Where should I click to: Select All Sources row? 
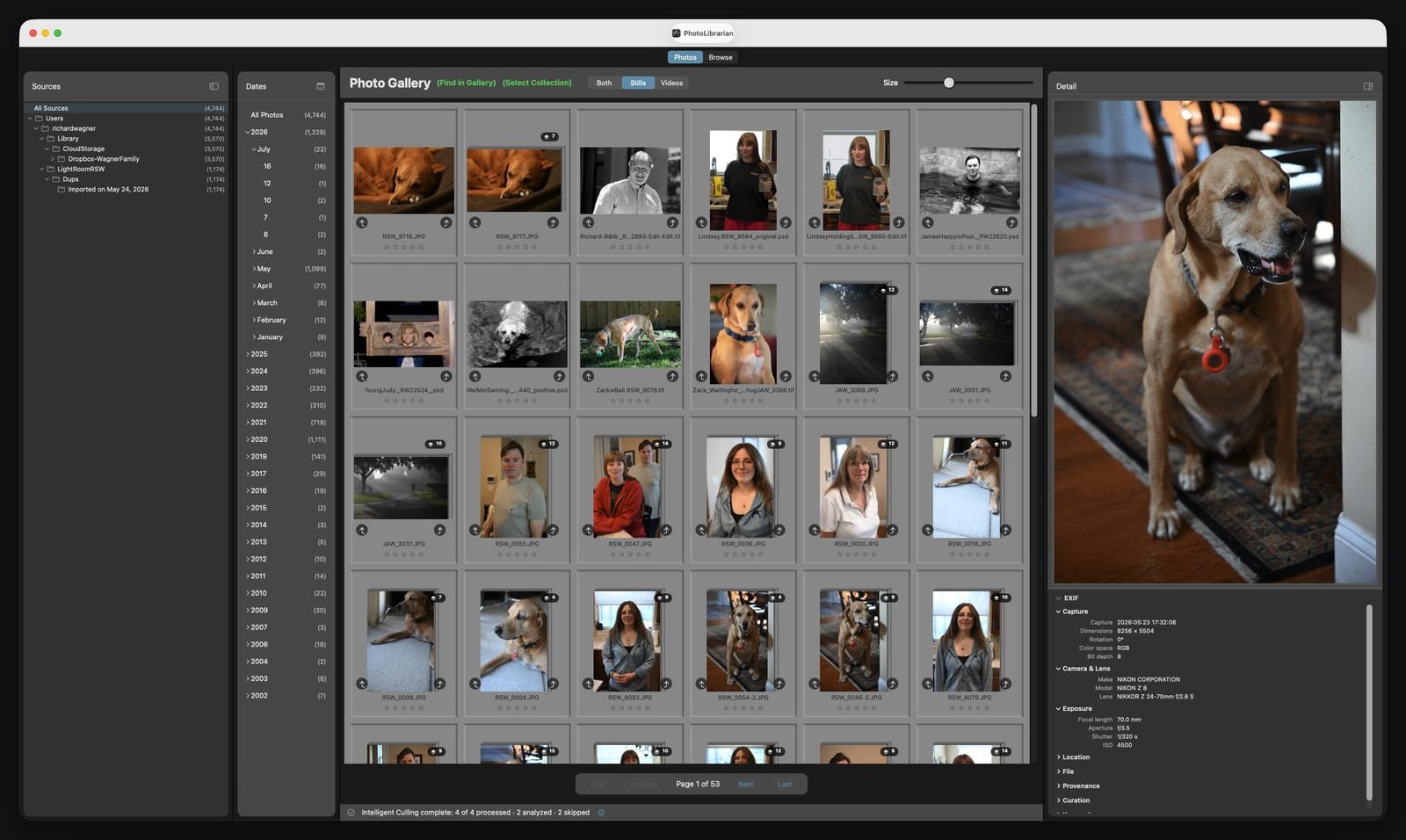coord(127,108)
